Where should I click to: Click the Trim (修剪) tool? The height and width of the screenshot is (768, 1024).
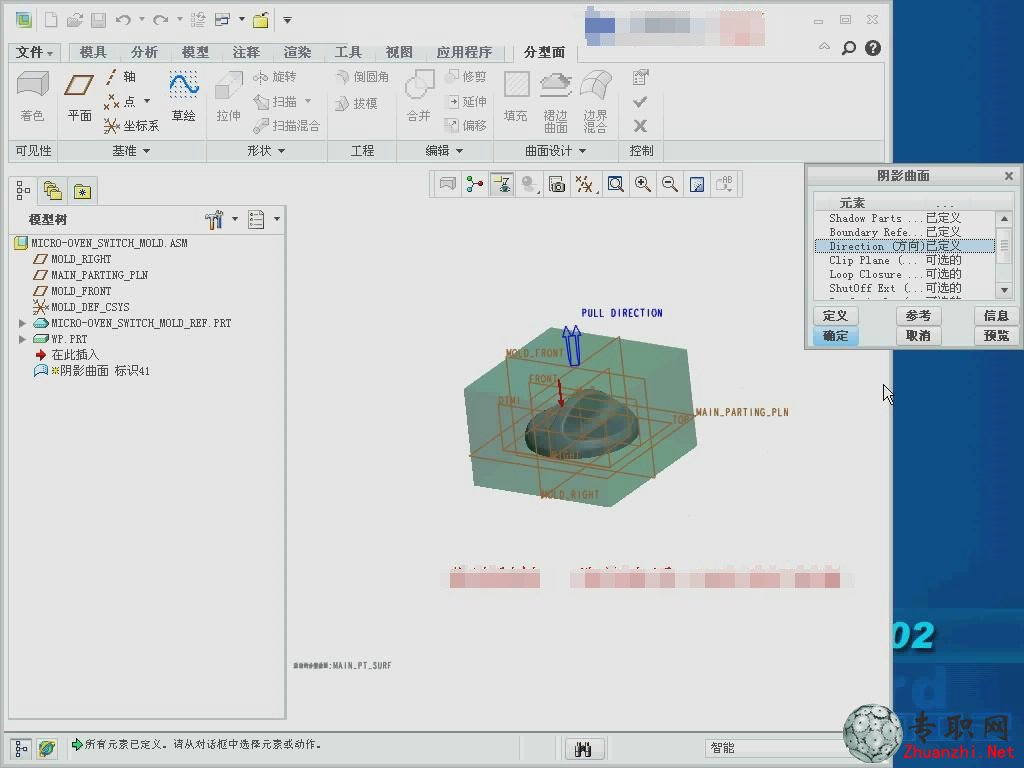tap(466, 77)
